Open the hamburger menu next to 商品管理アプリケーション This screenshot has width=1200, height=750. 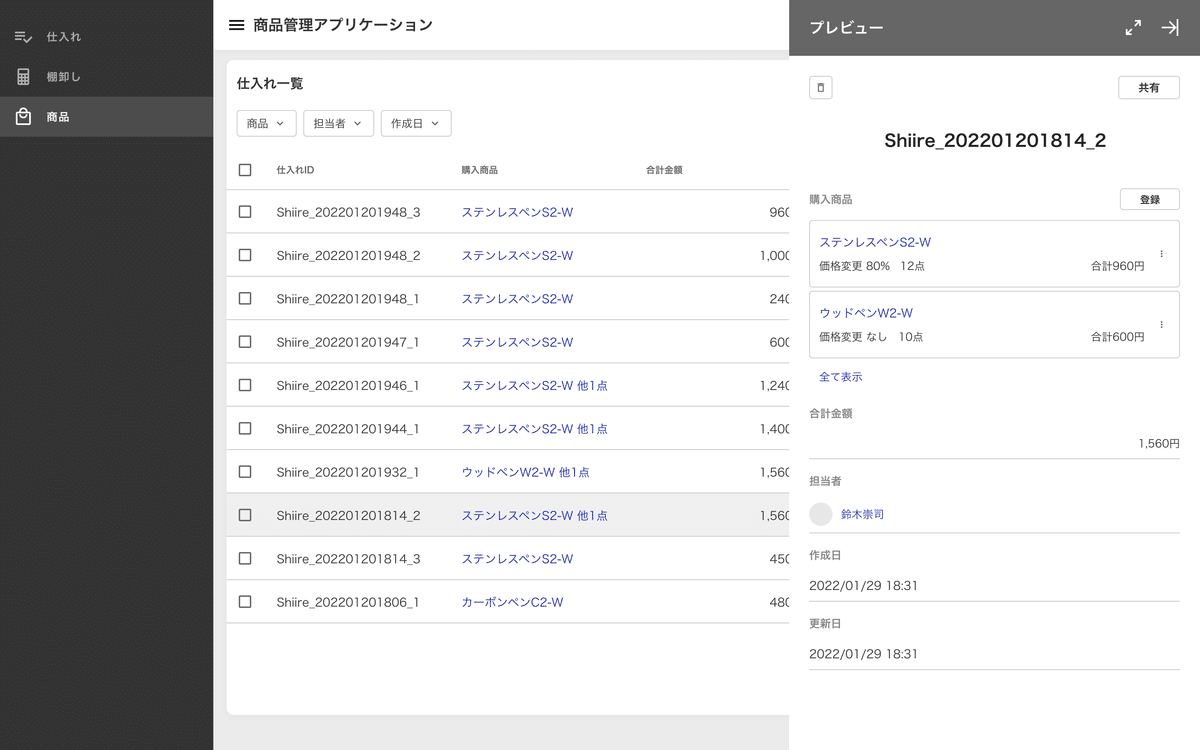point(237,25)
